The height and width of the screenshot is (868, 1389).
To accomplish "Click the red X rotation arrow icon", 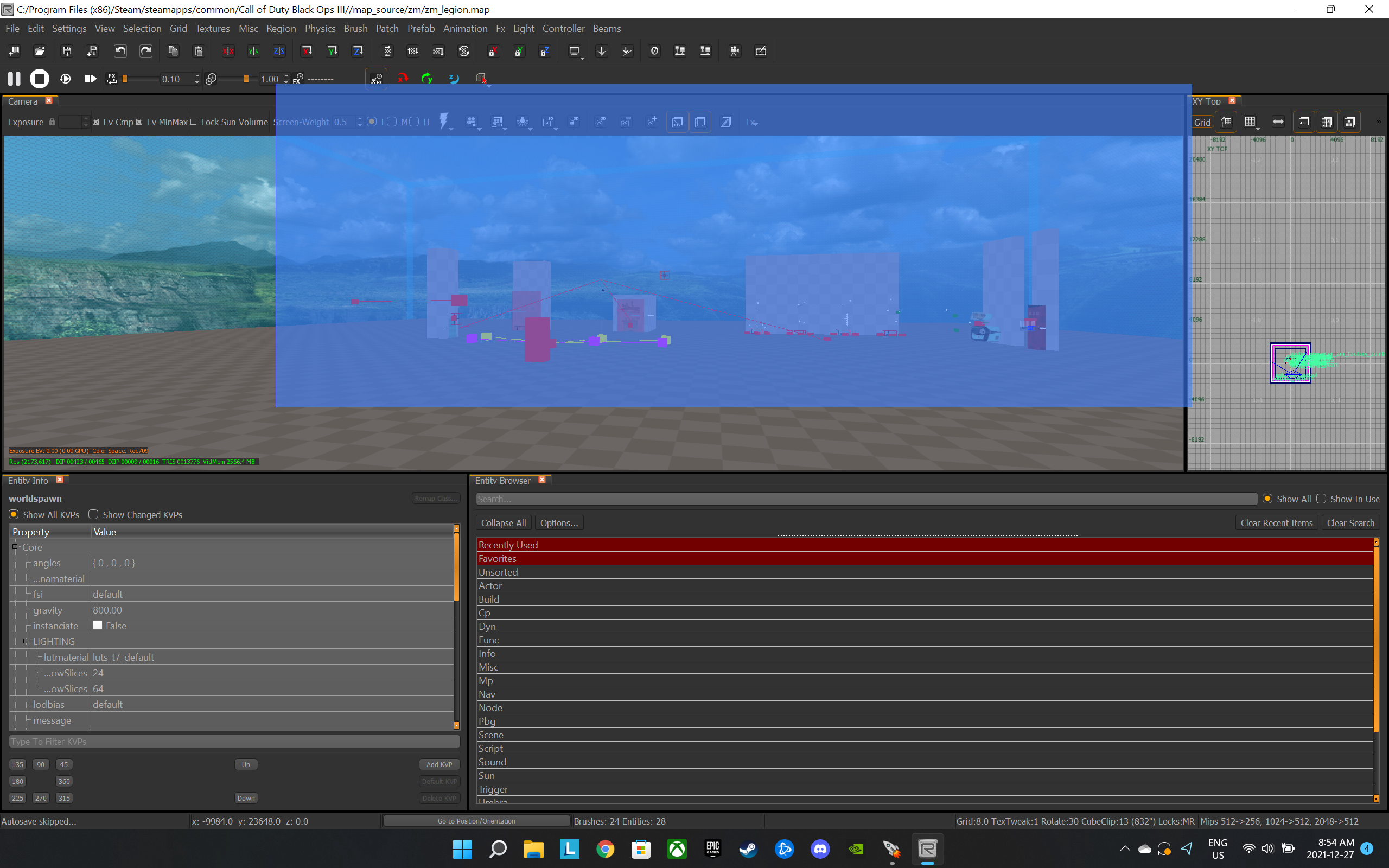I will coord(403,78).
